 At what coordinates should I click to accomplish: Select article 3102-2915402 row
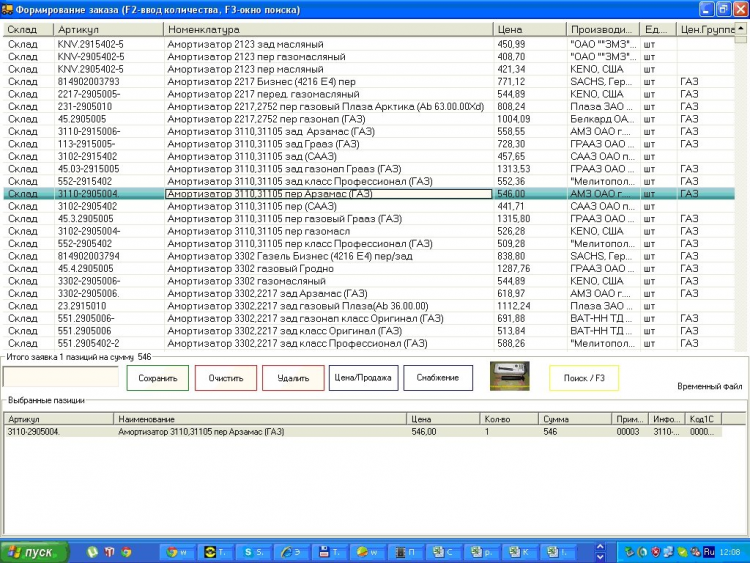point(368,156)
